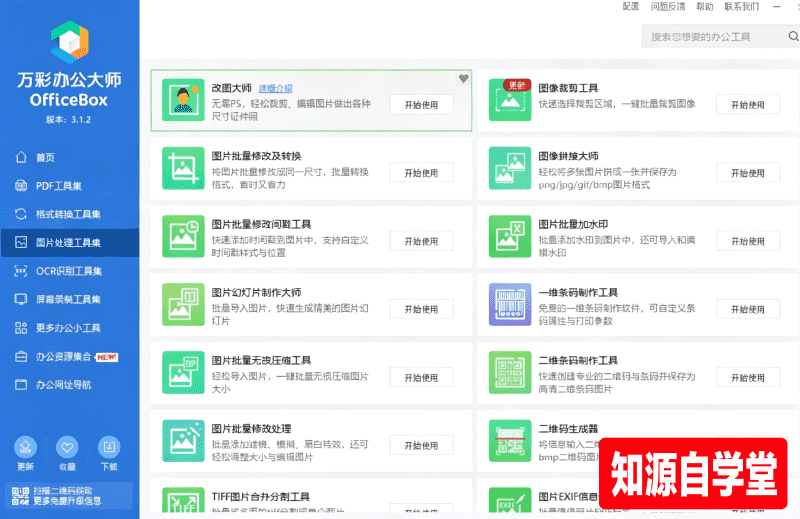Select the 图像拼接大师 icon
This screenshot has height=519, width=800.
(510, 168)
